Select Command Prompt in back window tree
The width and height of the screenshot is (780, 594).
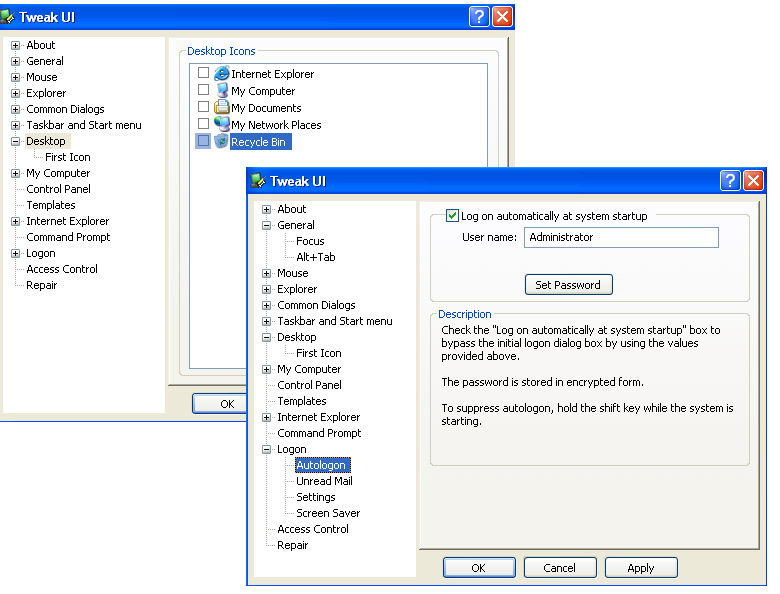pyautogui.click(x=68, y=237)
